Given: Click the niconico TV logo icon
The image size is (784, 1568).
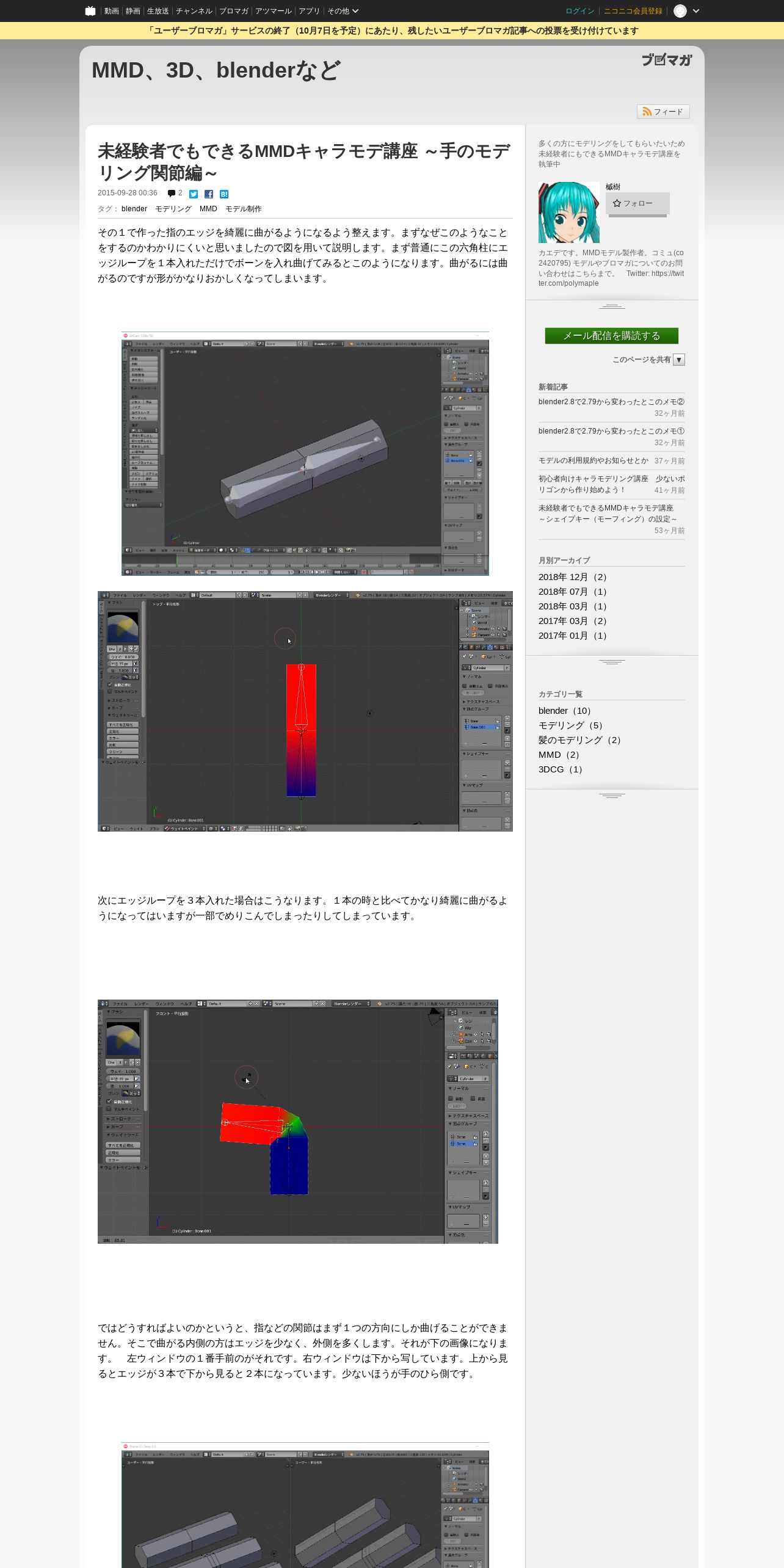Looking at the screenshot, I should pos(90,11).
